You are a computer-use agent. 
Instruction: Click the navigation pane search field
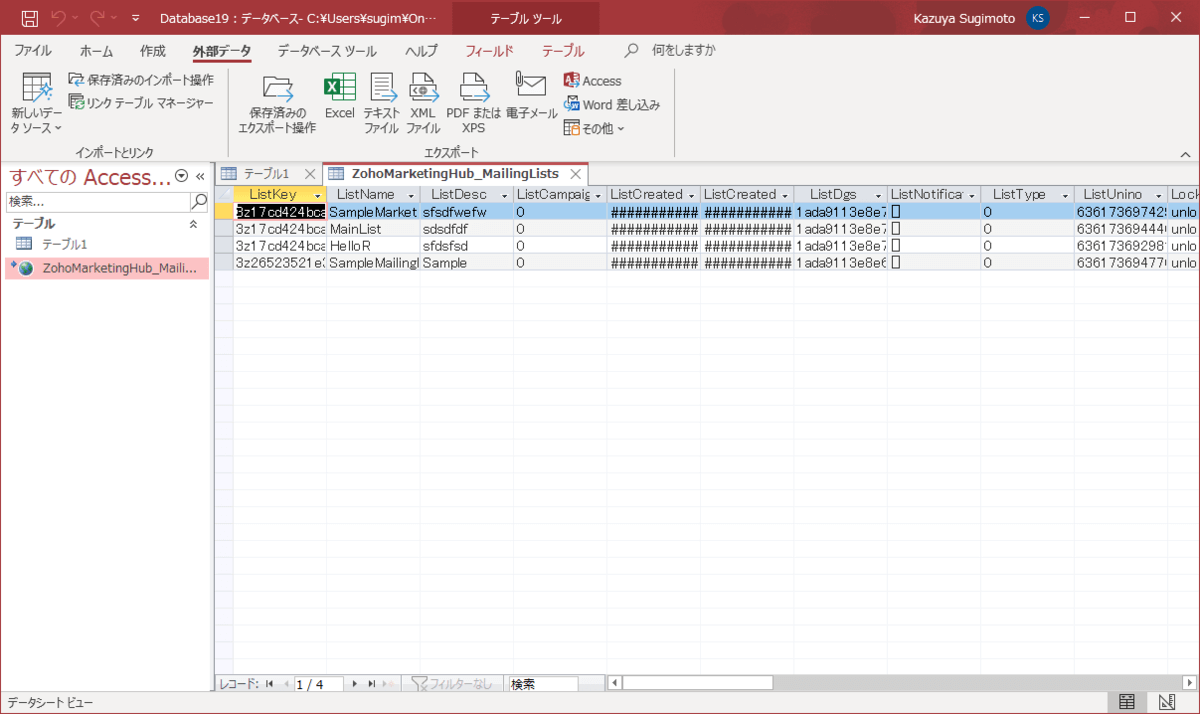click(97, 201)
